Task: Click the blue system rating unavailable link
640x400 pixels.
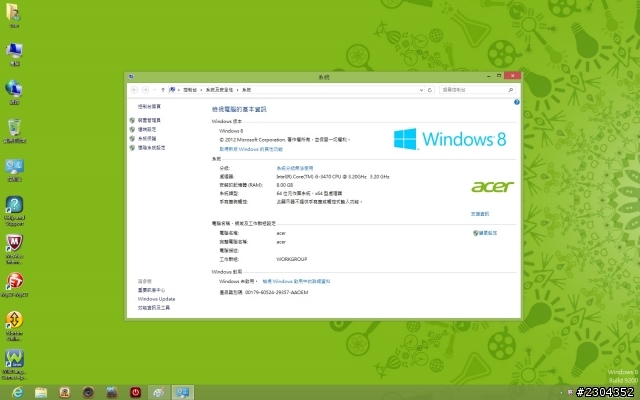Action: (x=295, y=168)
